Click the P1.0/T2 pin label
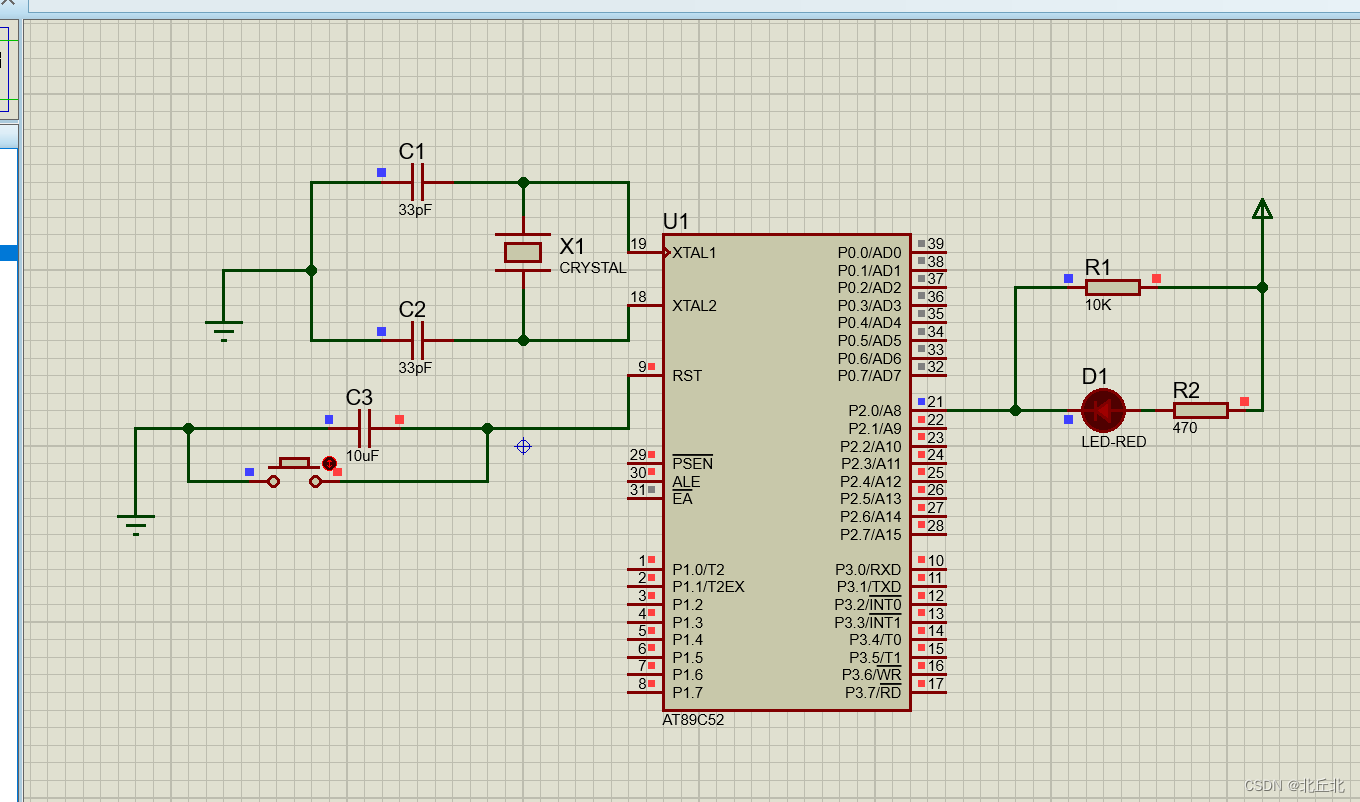 tap(698, 570)
